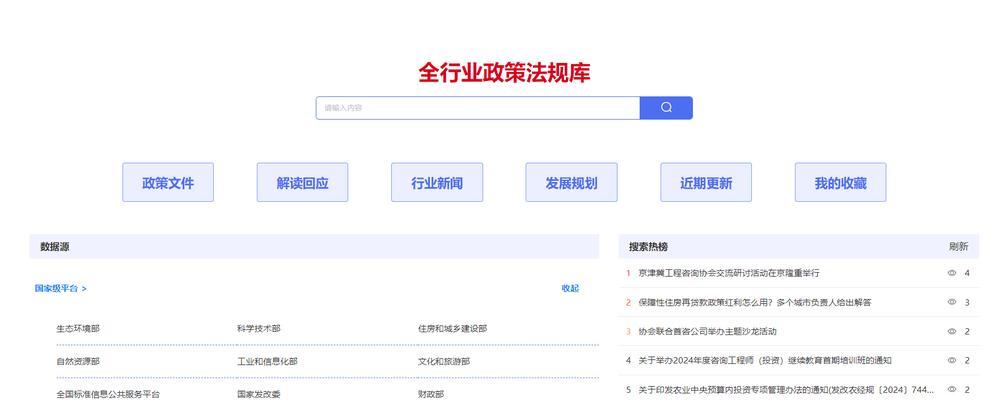This screenshot has height=400, width=998.
Task: Open hot search item 关于举办2024年度咨询工程师继续教育
Action: pos(765,361)
